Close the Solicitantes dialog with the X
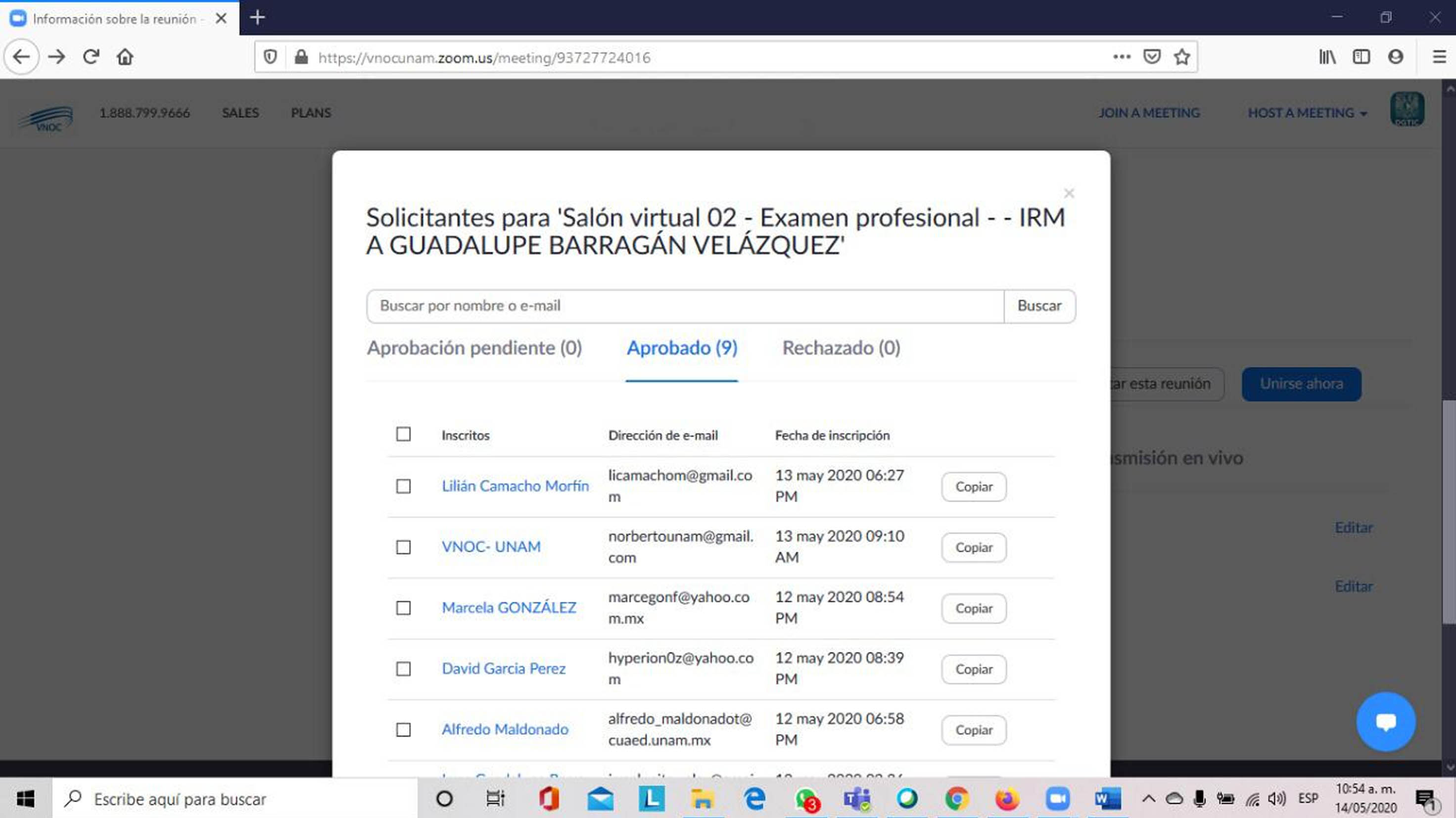The width and height of the screenshot is (1456, 818). click(1069, 193)
